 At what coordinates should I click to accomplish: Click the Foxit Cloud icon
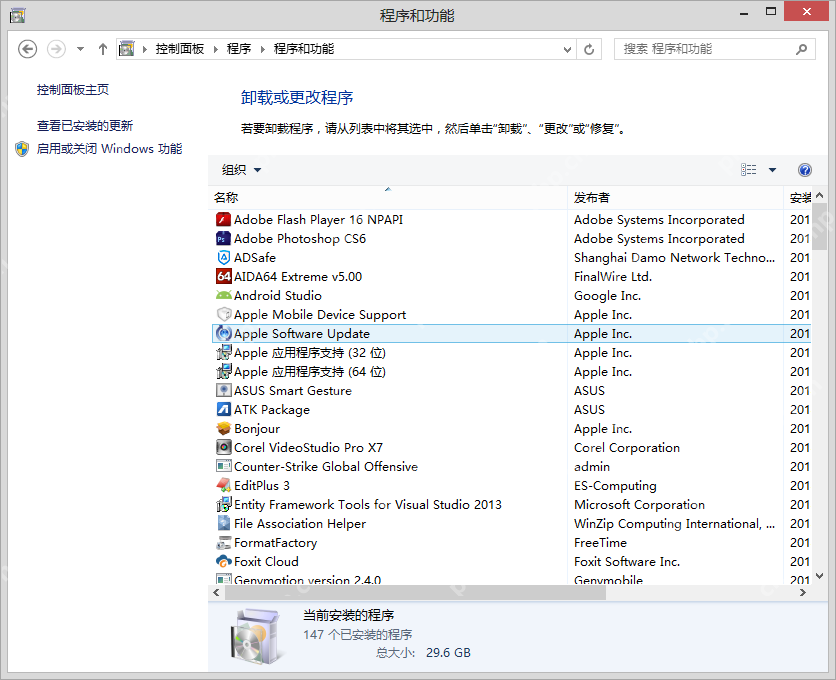[x=224, y=561]
